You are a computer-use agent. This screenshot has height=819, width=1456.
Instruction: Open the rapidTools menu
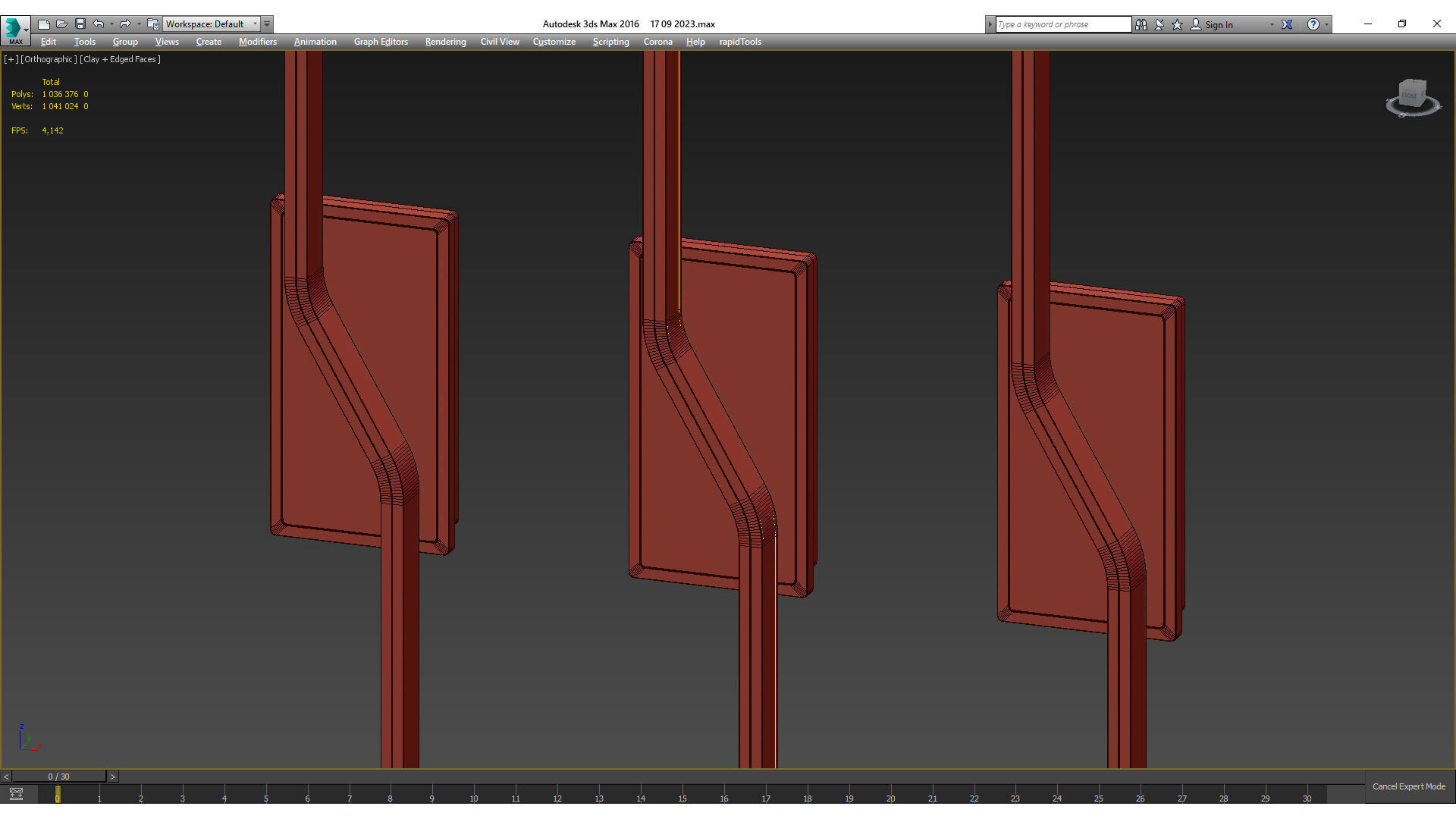tap(740, 42)
